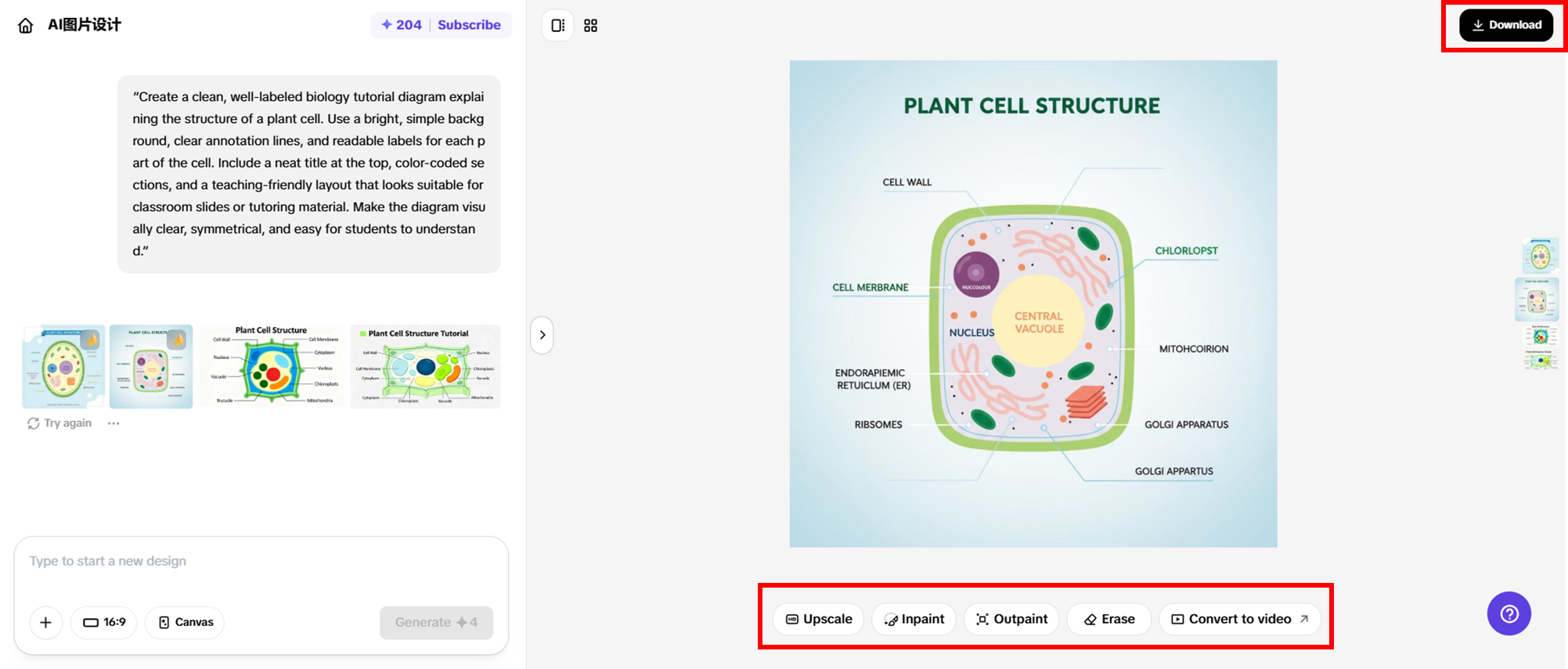Click the plus button to add attachment

coord(46,622)
